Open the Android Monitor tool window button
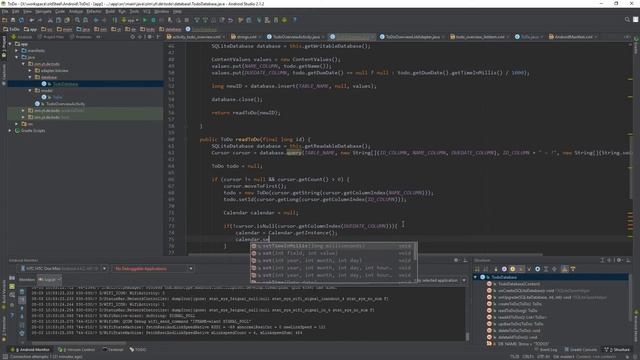Viewport: 640px width, 360px height. click(31, 350)
